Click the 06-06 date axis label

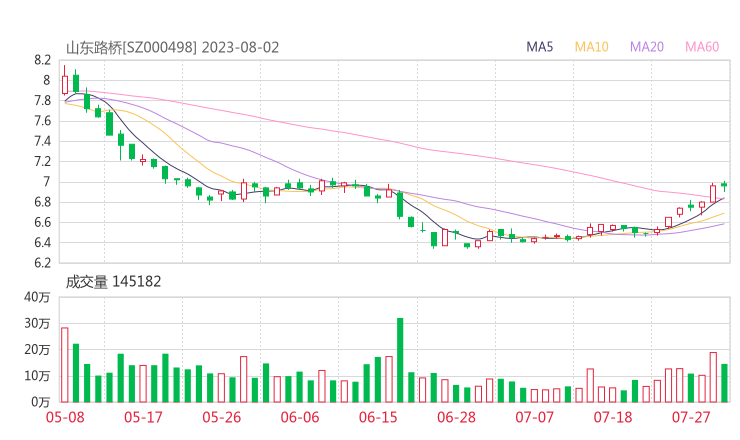pyautogui.click(x=300, y=417)
